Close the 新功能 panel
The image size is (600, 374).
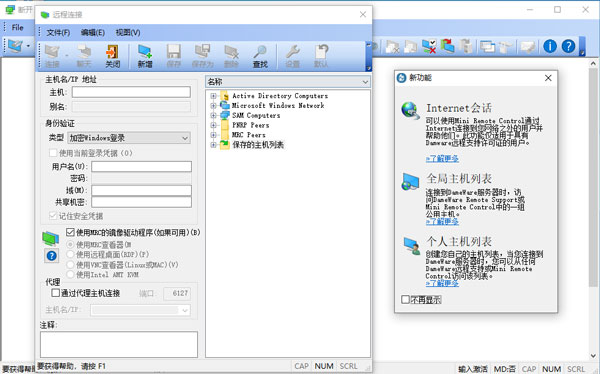point(548,78)
